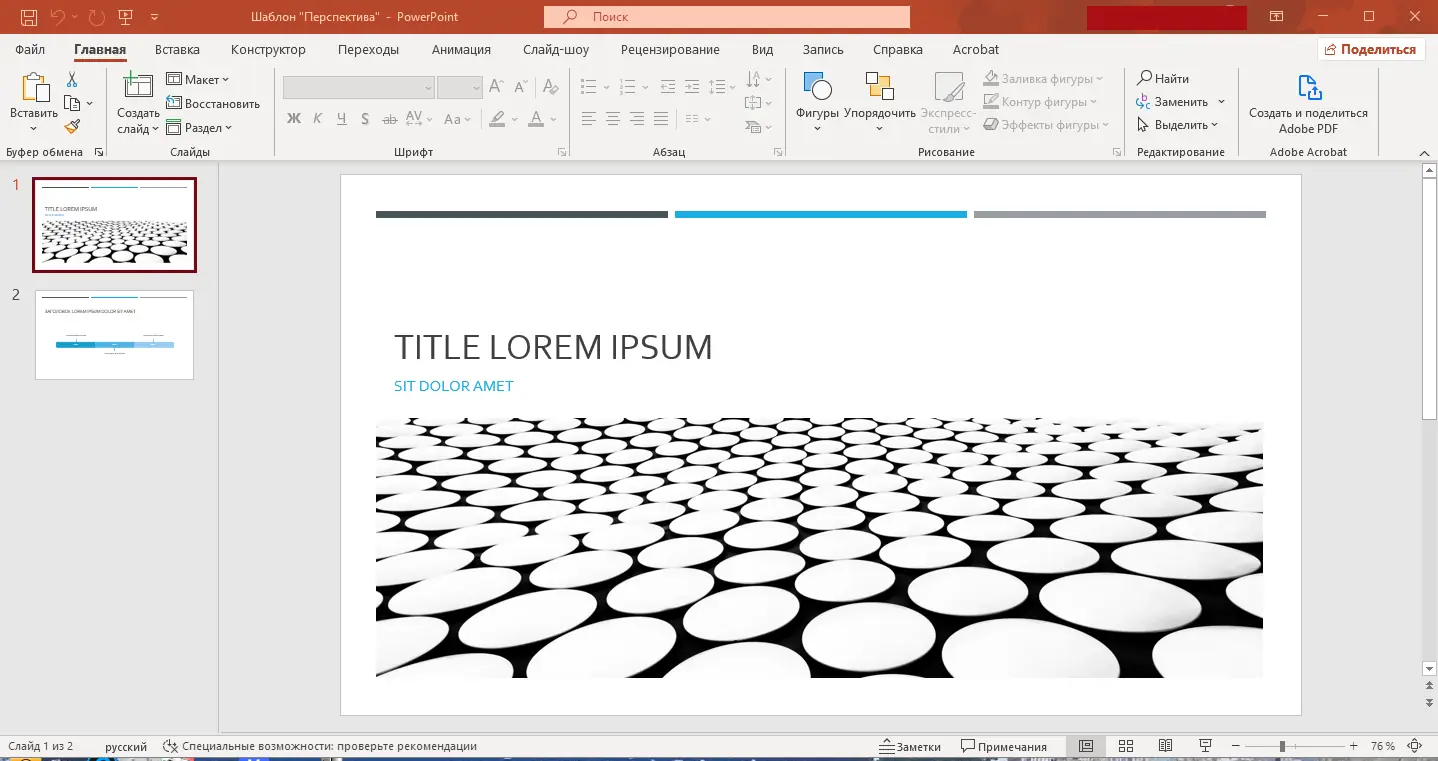
Task: Click the New Slide (Создать слайд) icon
Action: tap(137, 86)
